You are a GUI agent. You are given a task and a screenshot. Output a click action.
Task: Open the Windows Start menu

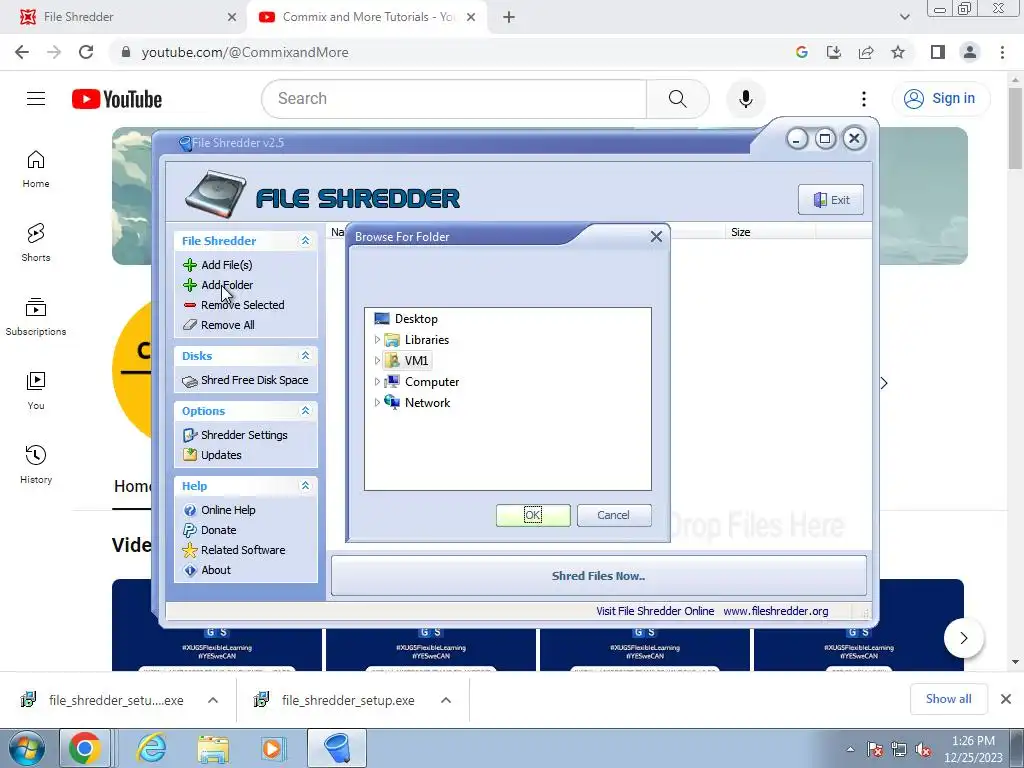26,748
